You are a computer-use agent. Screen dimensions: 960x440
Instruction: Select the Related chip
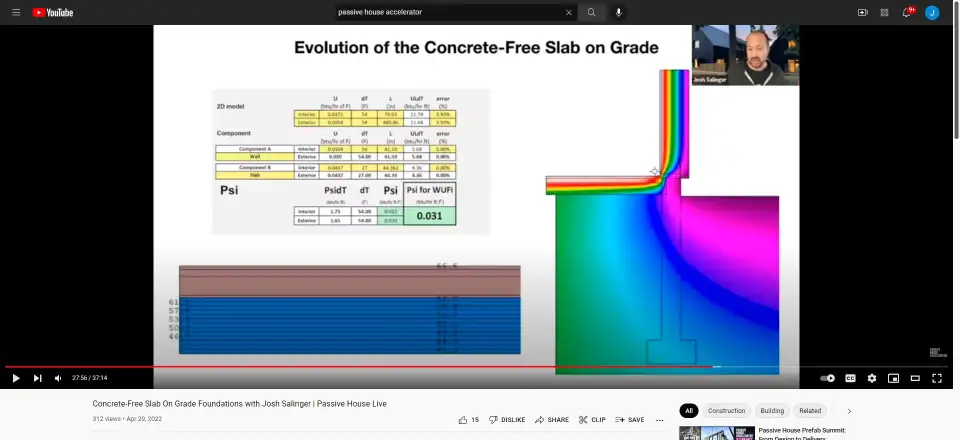pyautogui.click(x=810, y=411)
